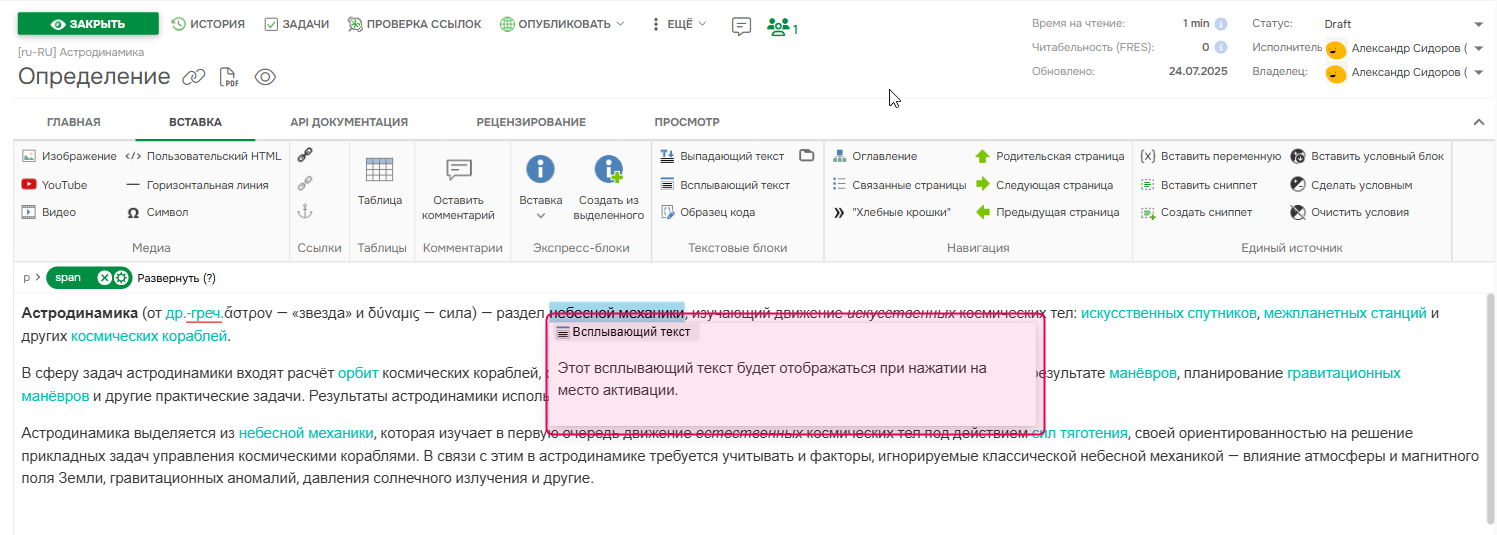
Task: Click the editor vertical scrollbar
Action: pos(1489,410)
